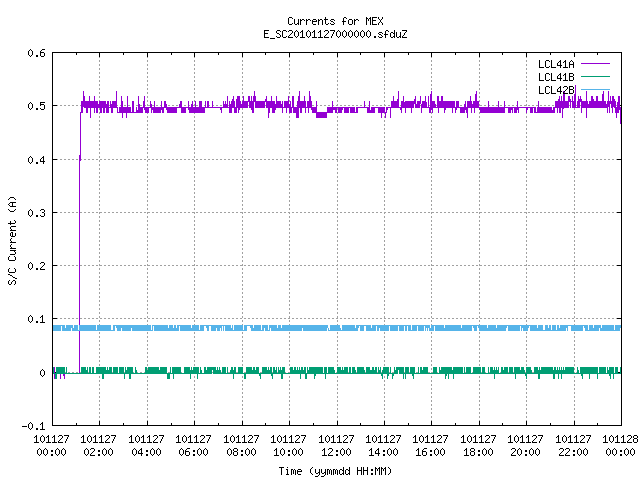Click the y-axis tick value 0.4

pyautogui.click(x=36, y=160)
